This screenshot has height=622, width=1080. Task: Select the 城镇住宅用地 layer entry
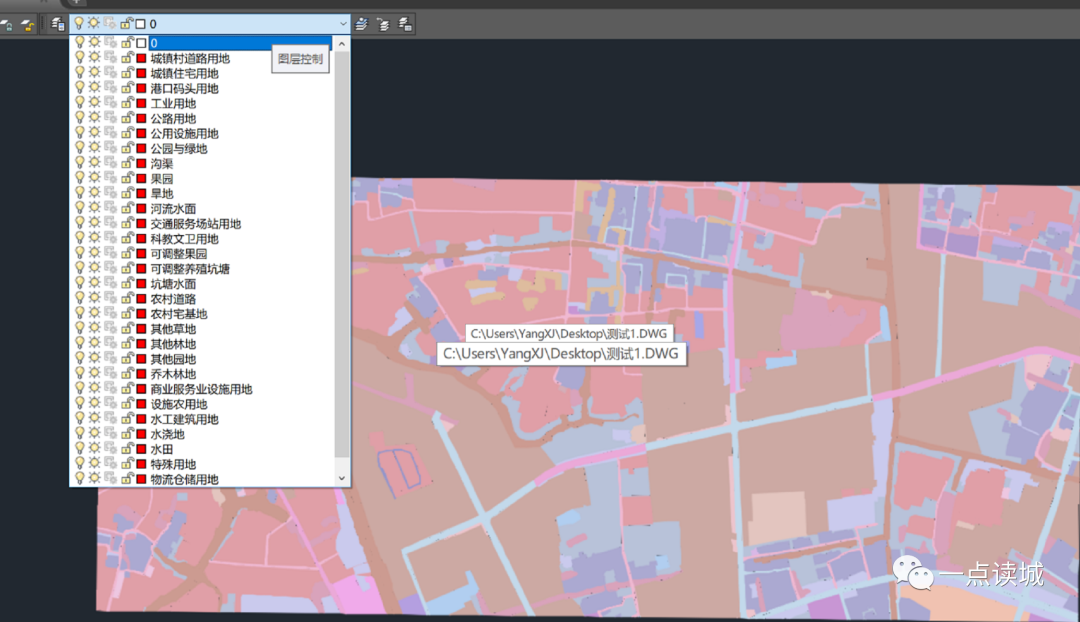pos(184,73)
